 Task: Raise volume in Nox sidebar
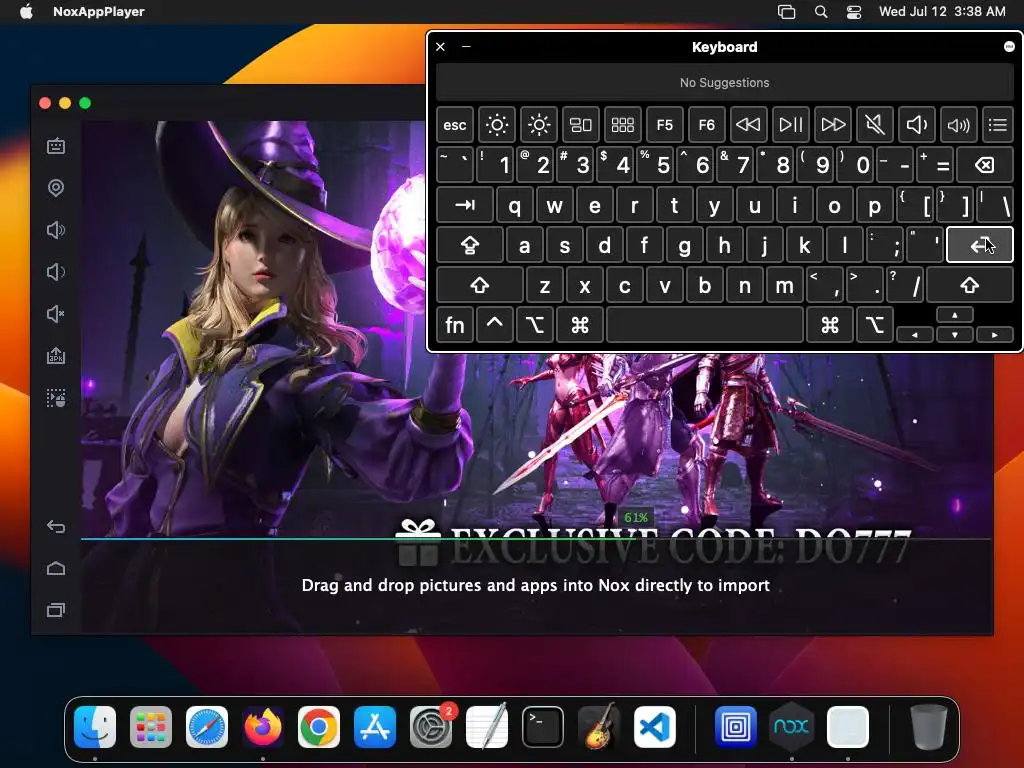coord(56,230)
